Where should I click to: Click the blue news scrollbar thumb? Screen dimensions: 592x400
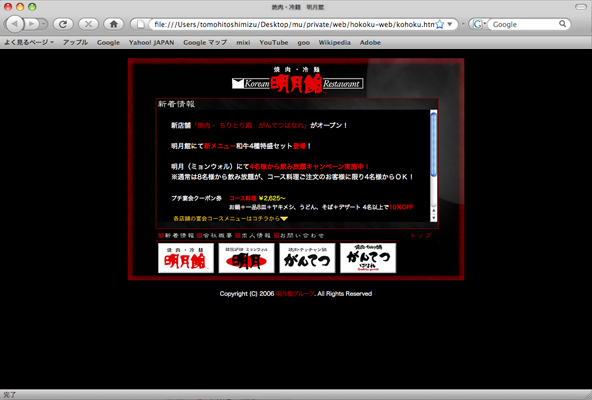[433, 144]
